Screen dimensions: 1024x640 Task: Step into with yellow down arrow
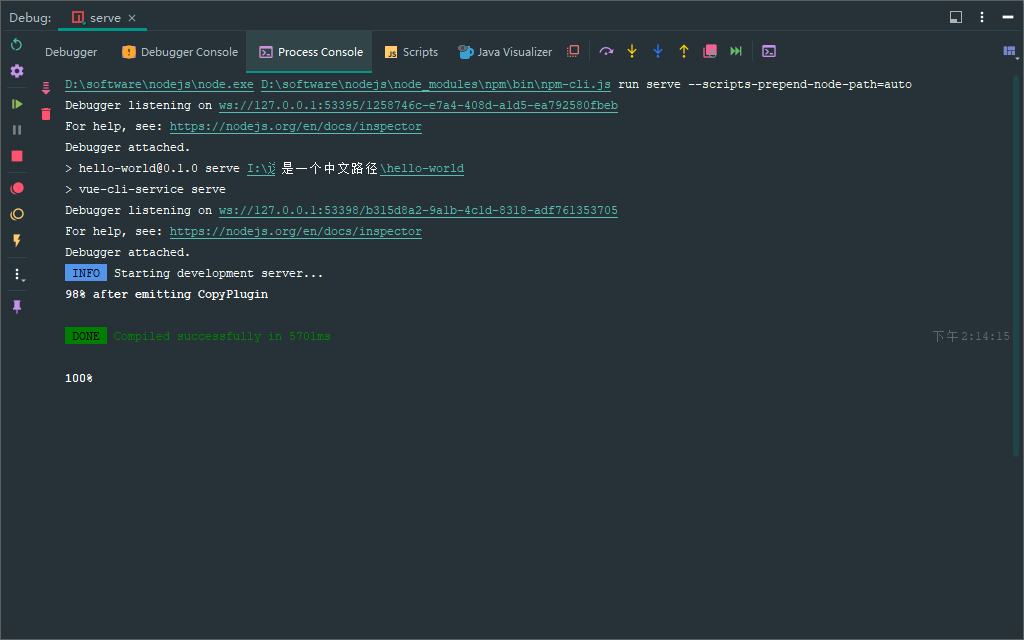click(x=632, y=52)
